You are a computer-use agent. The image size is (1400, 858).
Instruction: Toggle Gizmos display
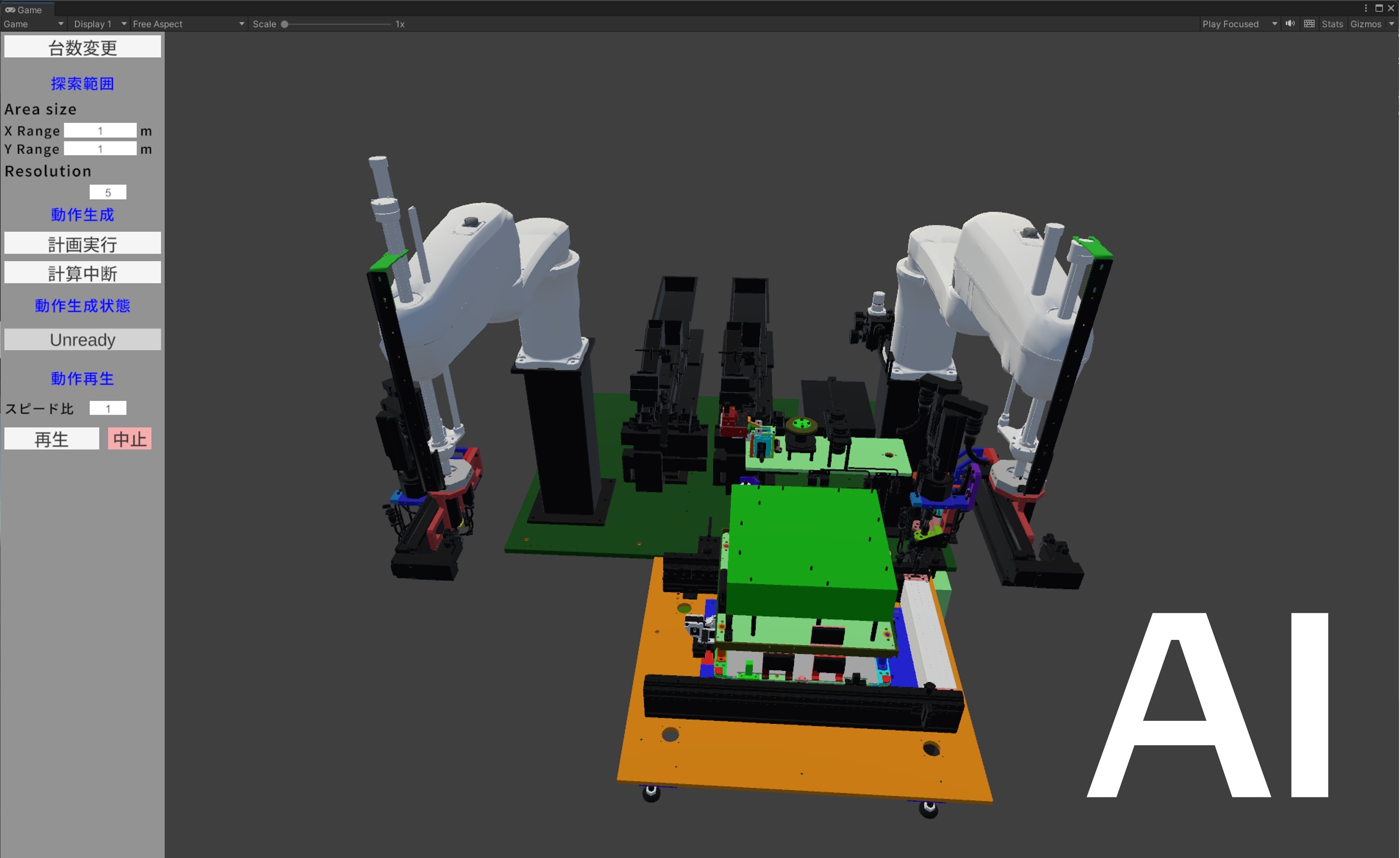point(1365,24)
